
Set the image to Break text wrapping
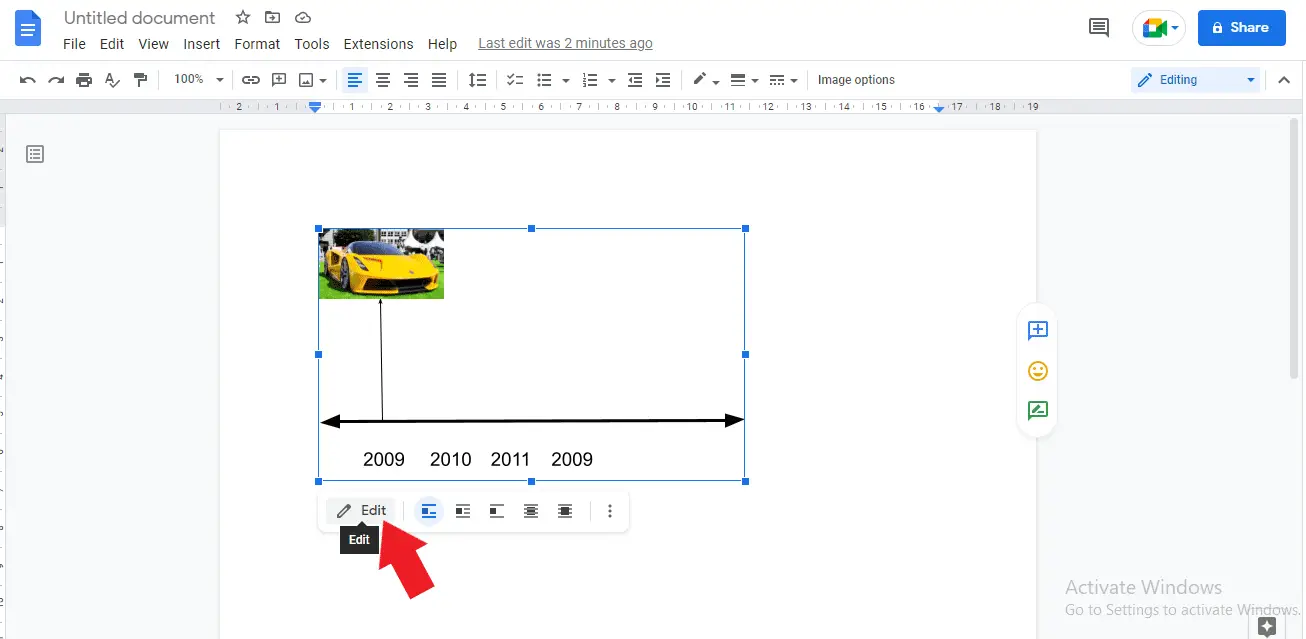[x=497, y=510]
